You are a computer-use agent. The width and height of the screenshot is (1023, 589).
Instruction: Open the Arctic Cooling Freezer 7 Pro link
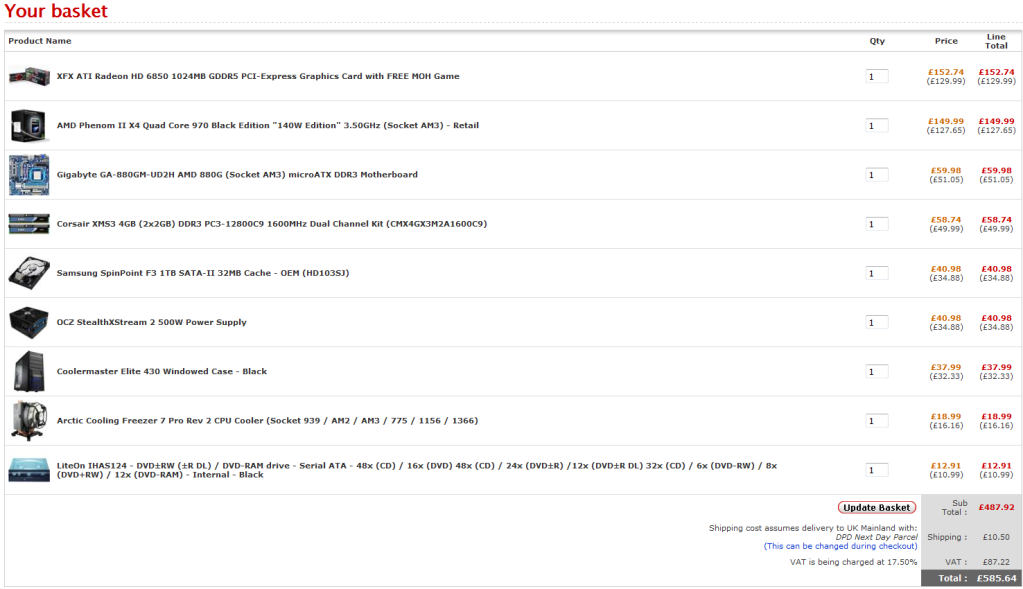pos(267,421)
